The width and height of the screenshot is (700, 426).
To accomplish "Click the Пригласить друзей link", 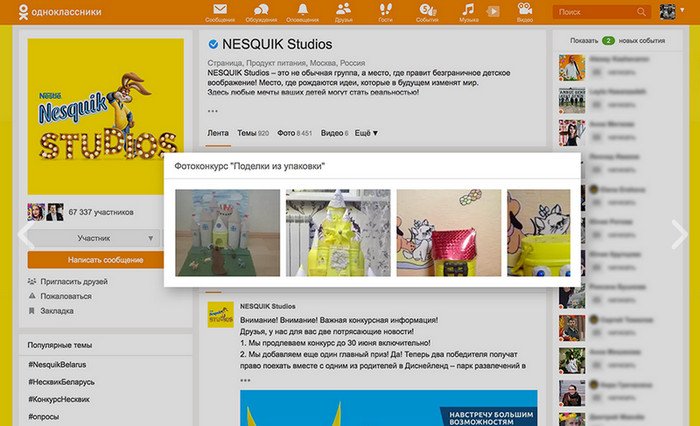I will point(74,282).
